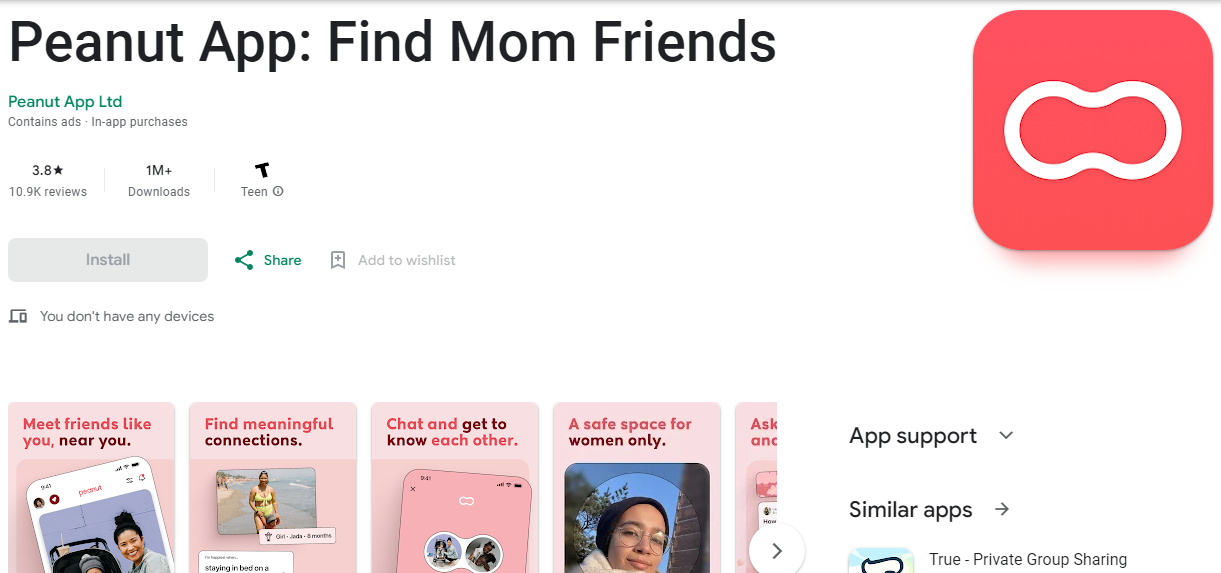Click the 3.8 star rating reviews
Image resolution: width=1221 pixels, height=573 pixels.
click(48, 181)
